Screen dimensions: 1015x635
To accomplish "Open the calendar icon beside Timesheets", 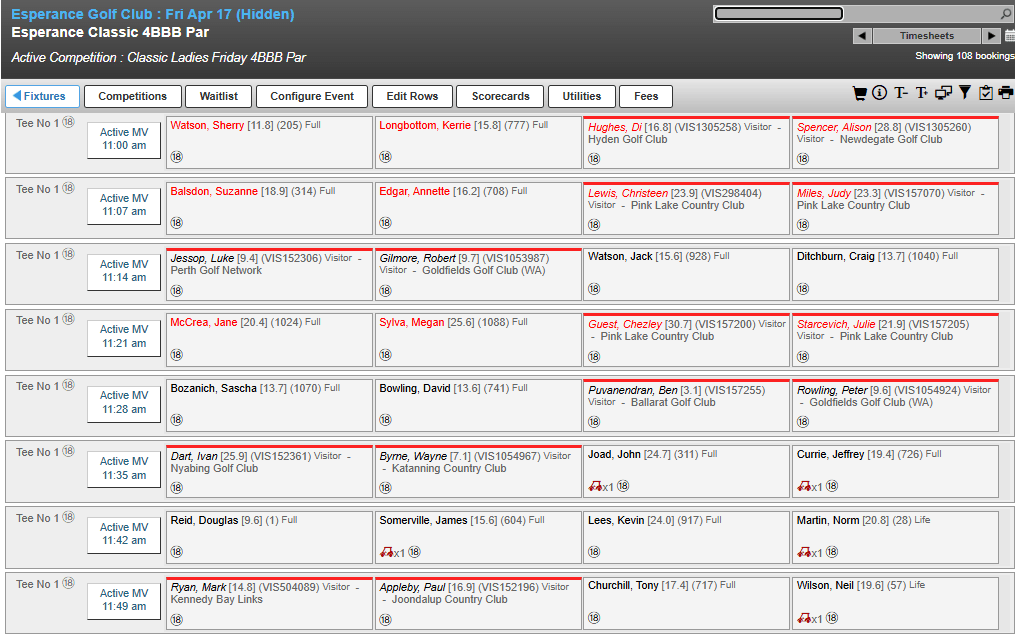I will 1009,36.
